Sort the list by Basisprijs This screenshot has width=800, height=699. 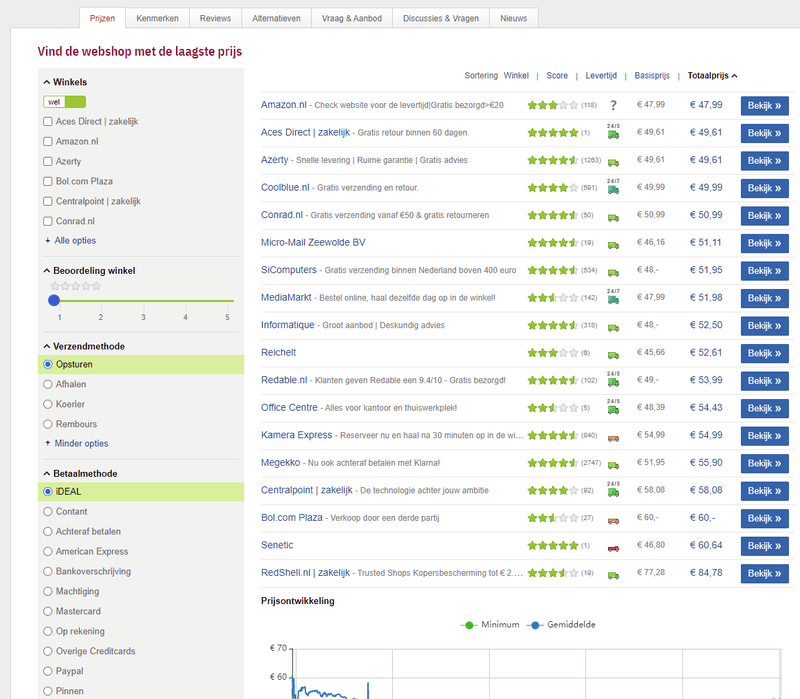click(652, 76)
